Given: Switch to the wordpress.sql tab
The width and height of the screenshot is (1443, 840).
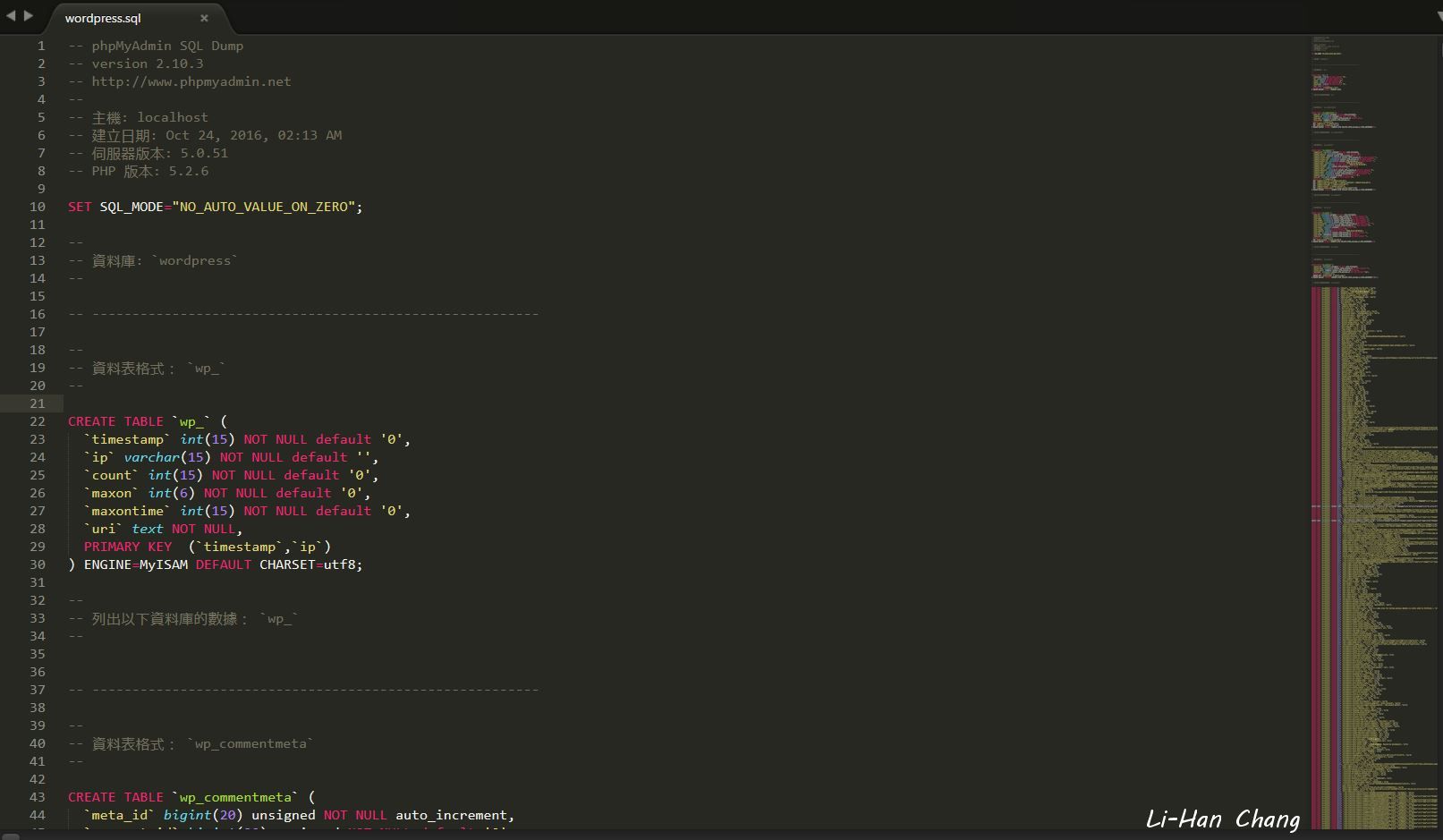Looking at the screenshot, I should pos(103,18).
